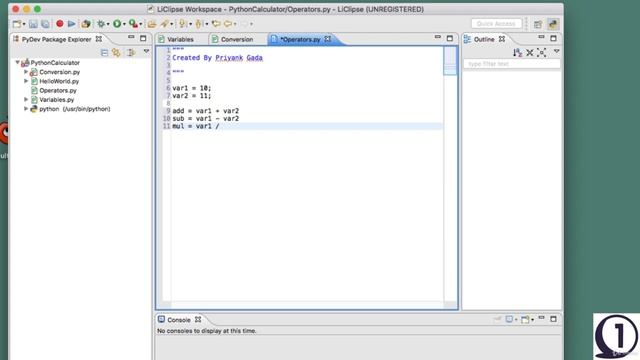Select HelloWorld.py in Package Explorer
Image resolution: width=640 pixels, height=360 pixels.
point(59,81)
